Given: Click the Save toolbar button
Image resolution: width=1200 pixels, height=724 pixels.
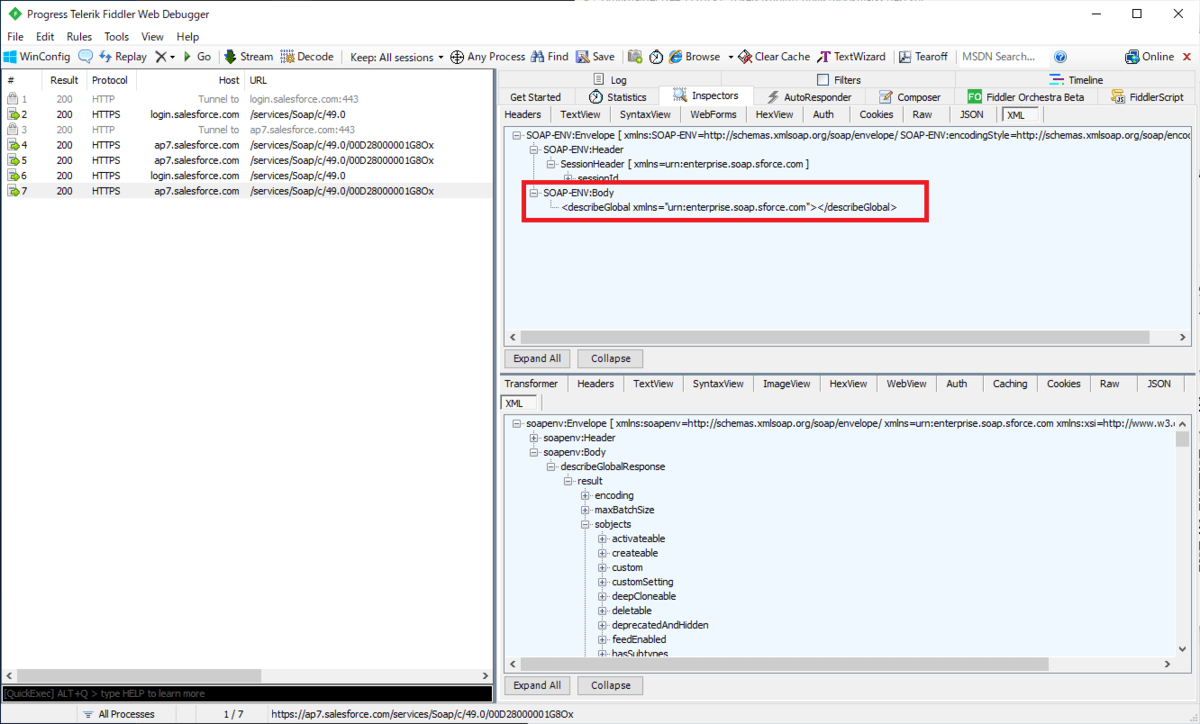Looking at the screenshot, I should 595,57.
